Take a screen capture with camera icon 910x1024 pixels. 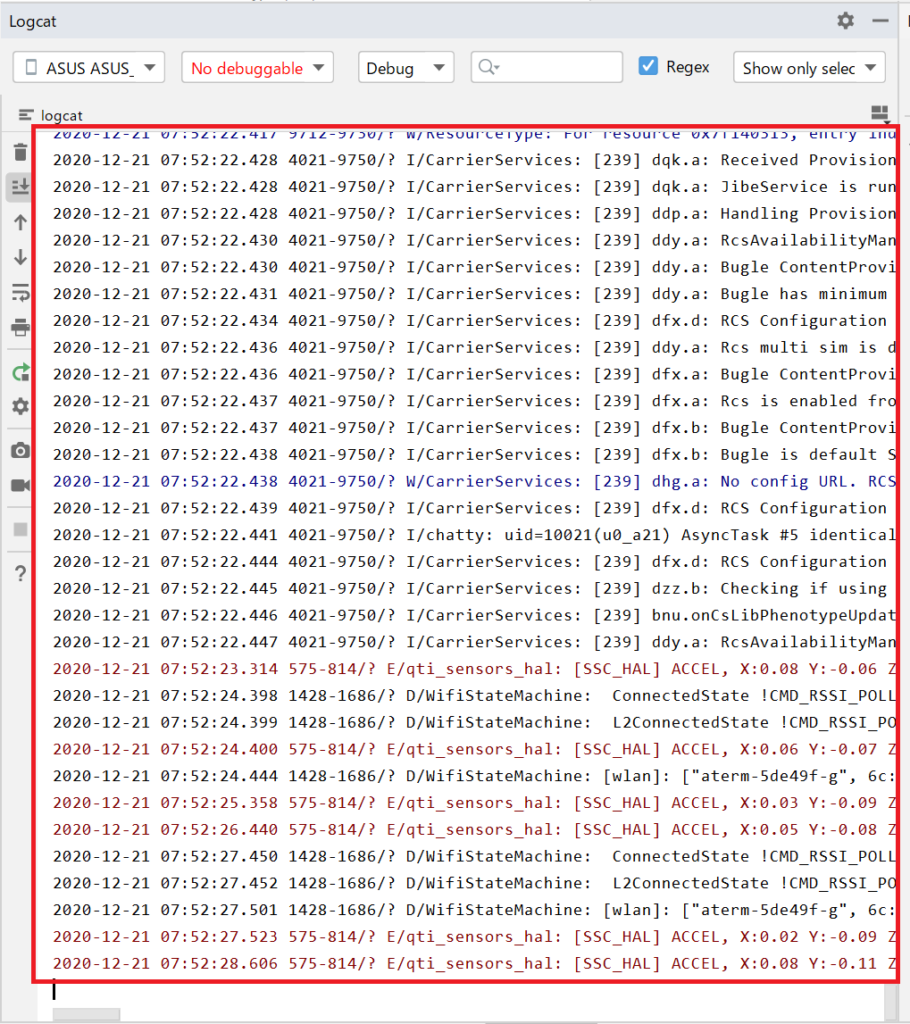coord(20,451)
